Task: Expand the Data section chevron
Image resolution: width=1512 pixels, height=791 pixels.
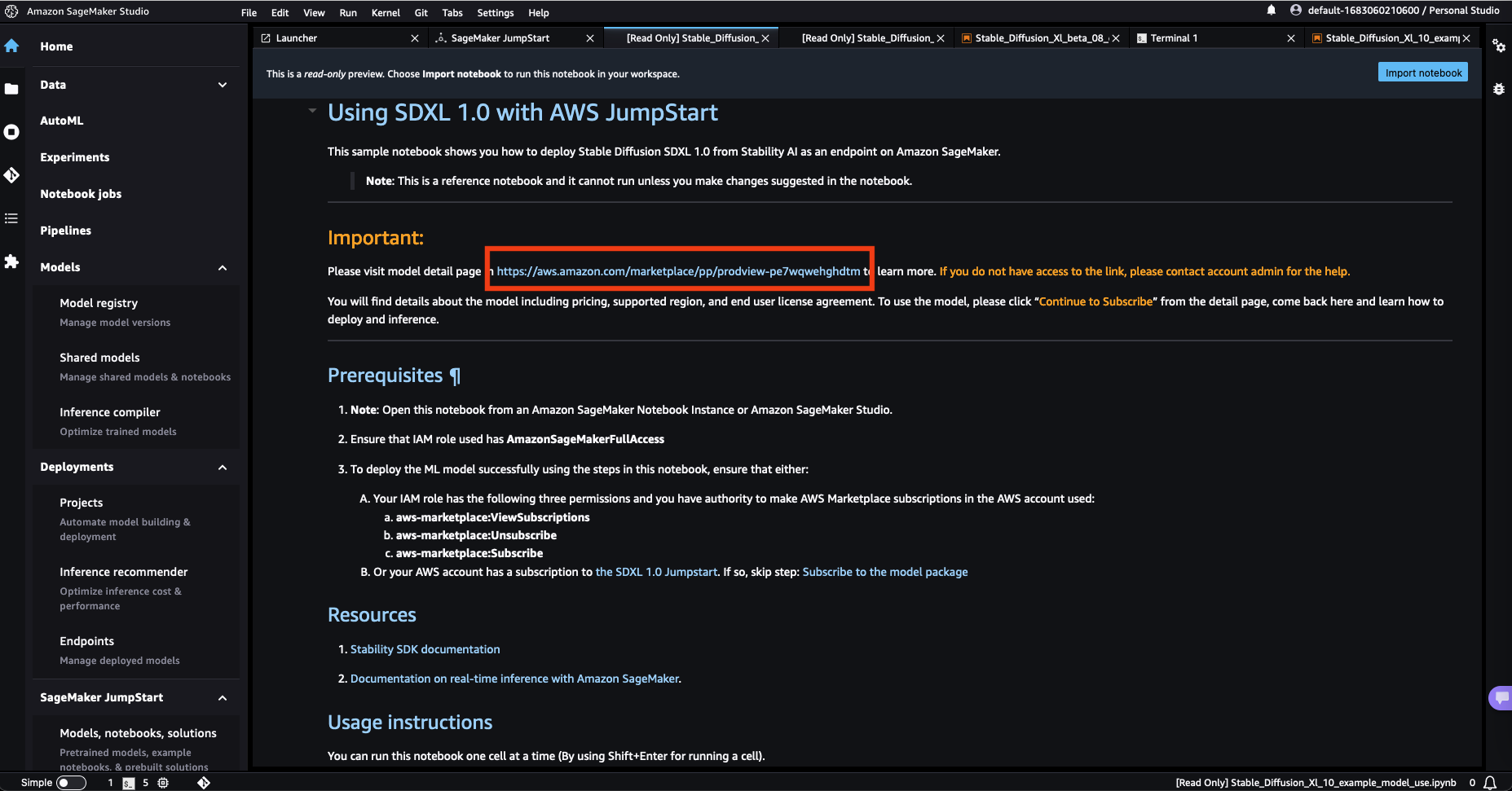Action: point(223,85)
